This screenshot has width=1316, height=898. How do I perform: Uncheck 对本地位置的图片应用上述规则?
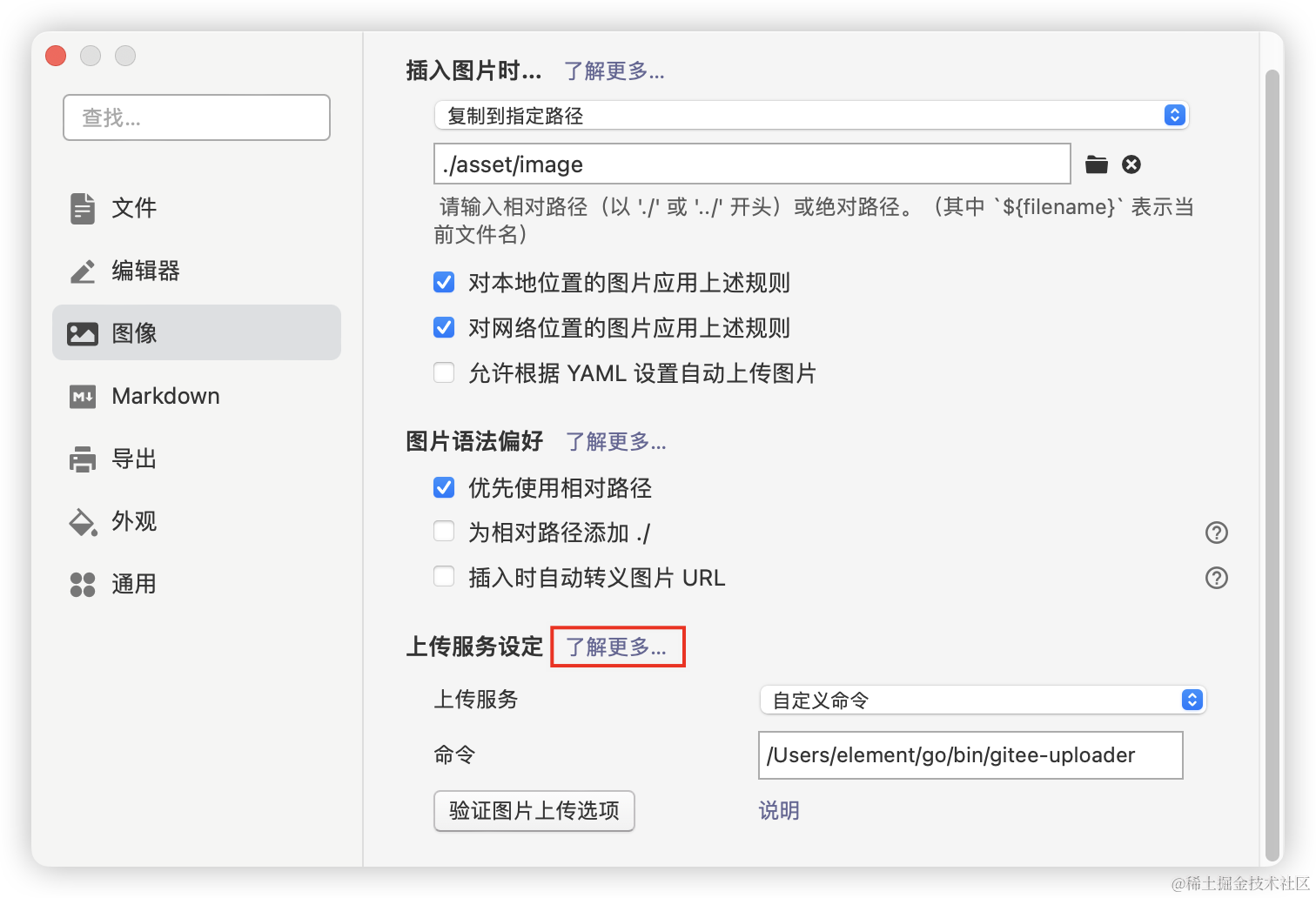(444, 282)
